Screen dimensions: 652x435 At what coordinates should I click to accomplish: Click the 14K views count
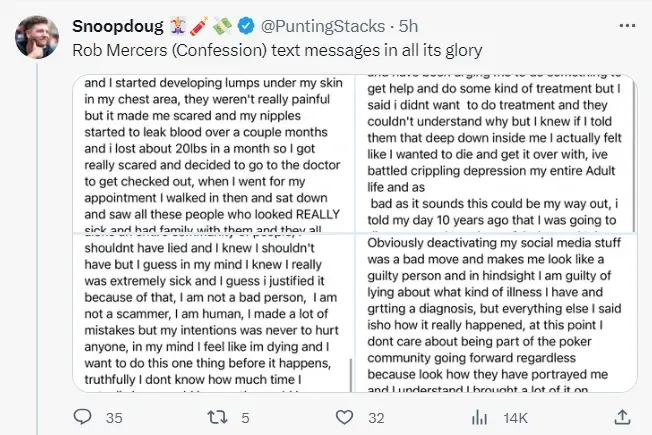coord(514,416)
